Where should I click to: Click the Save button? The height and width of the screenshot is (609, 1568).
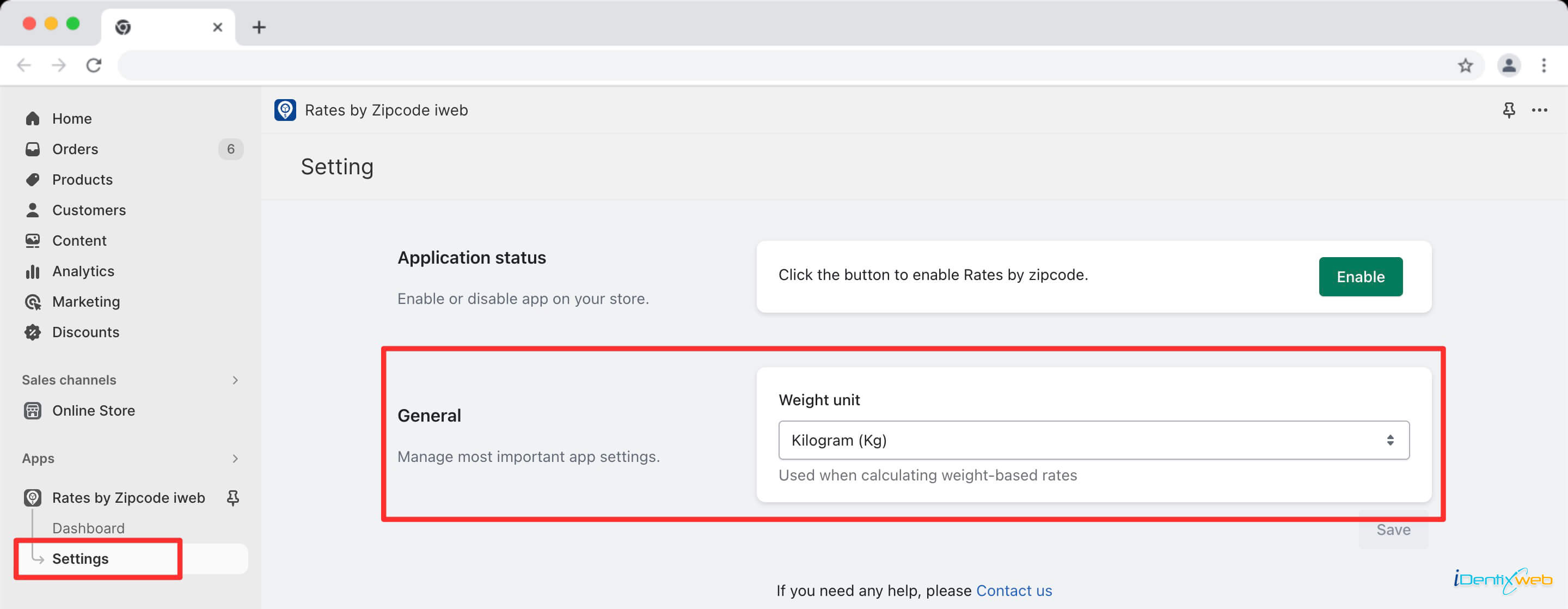1393,529
